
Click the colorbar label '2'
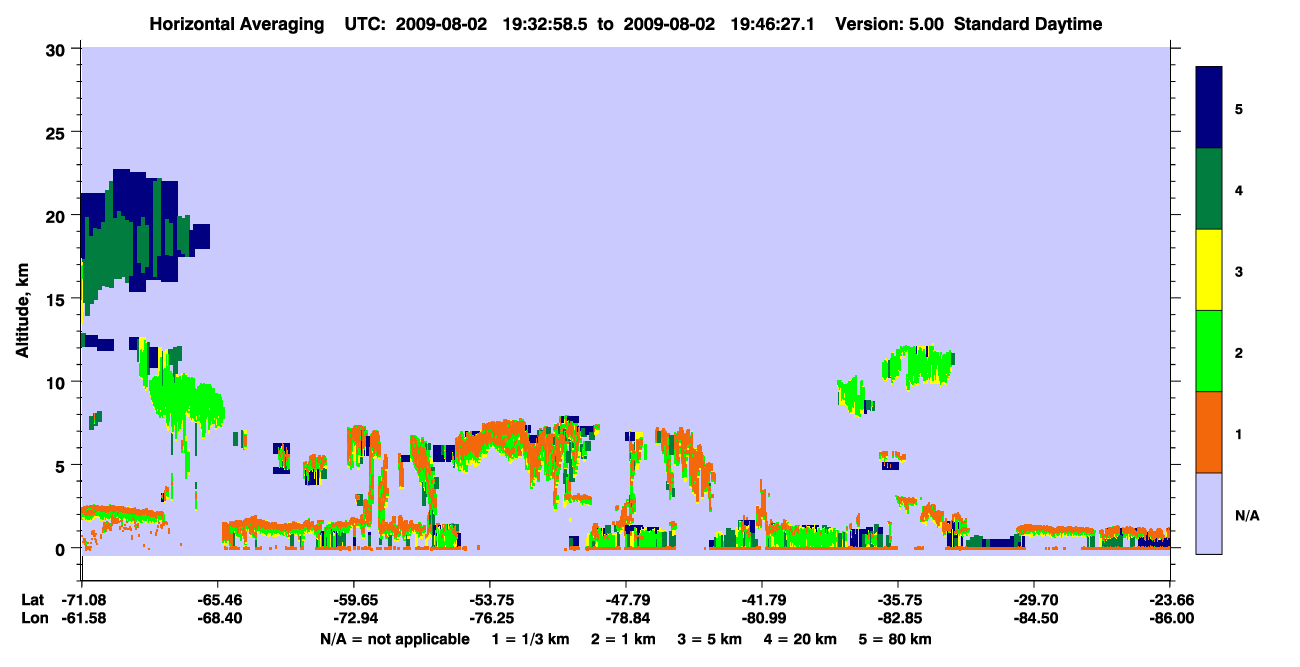click(1239, 352)
